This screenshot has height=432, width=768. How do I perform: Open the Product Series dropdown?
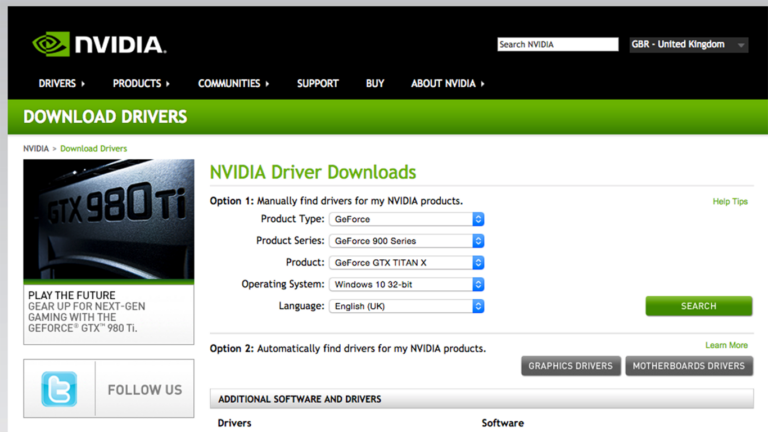407,241
